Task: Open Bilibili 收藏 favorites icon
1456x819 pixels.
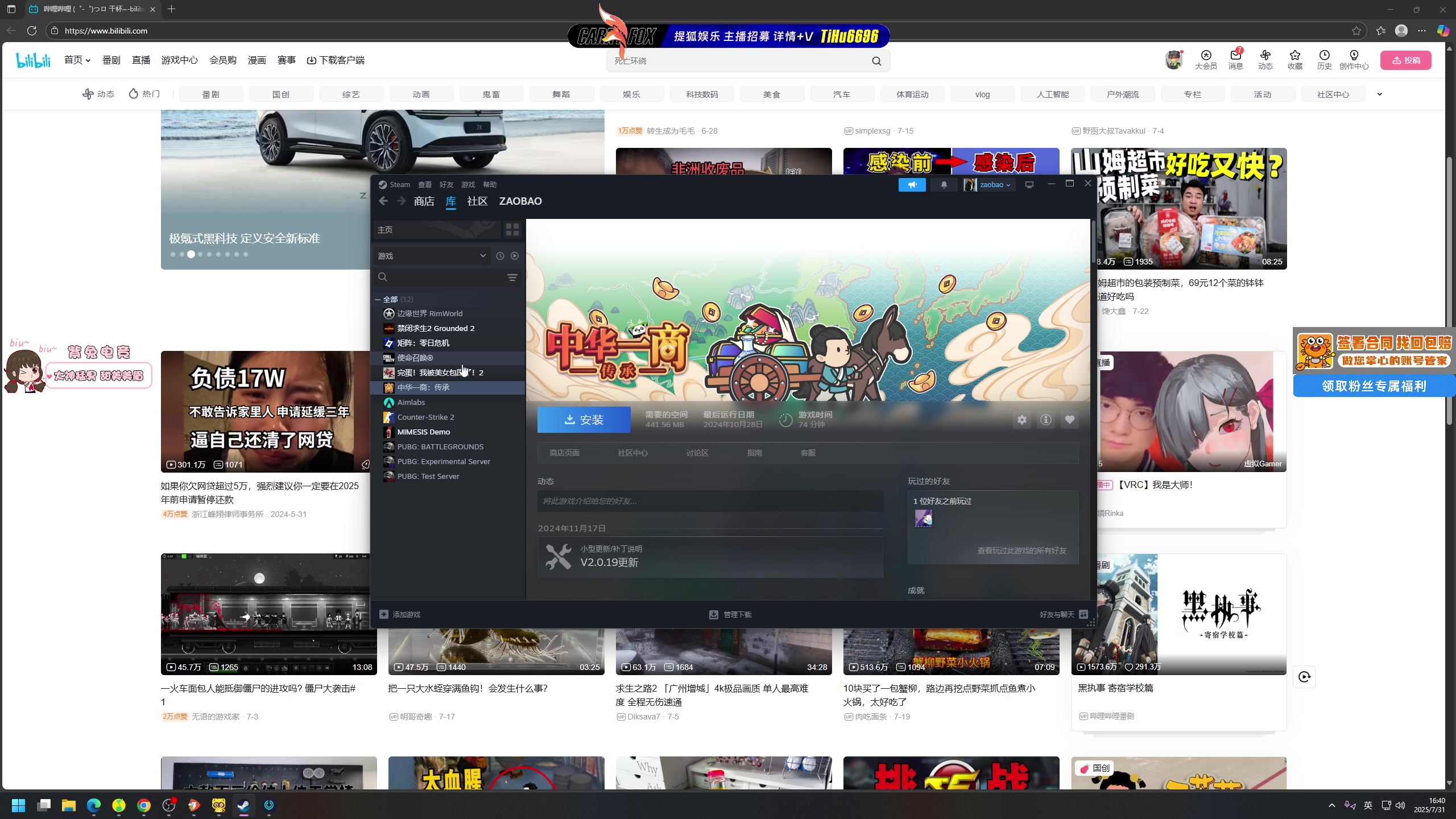Action: [x=1295, y=60]
